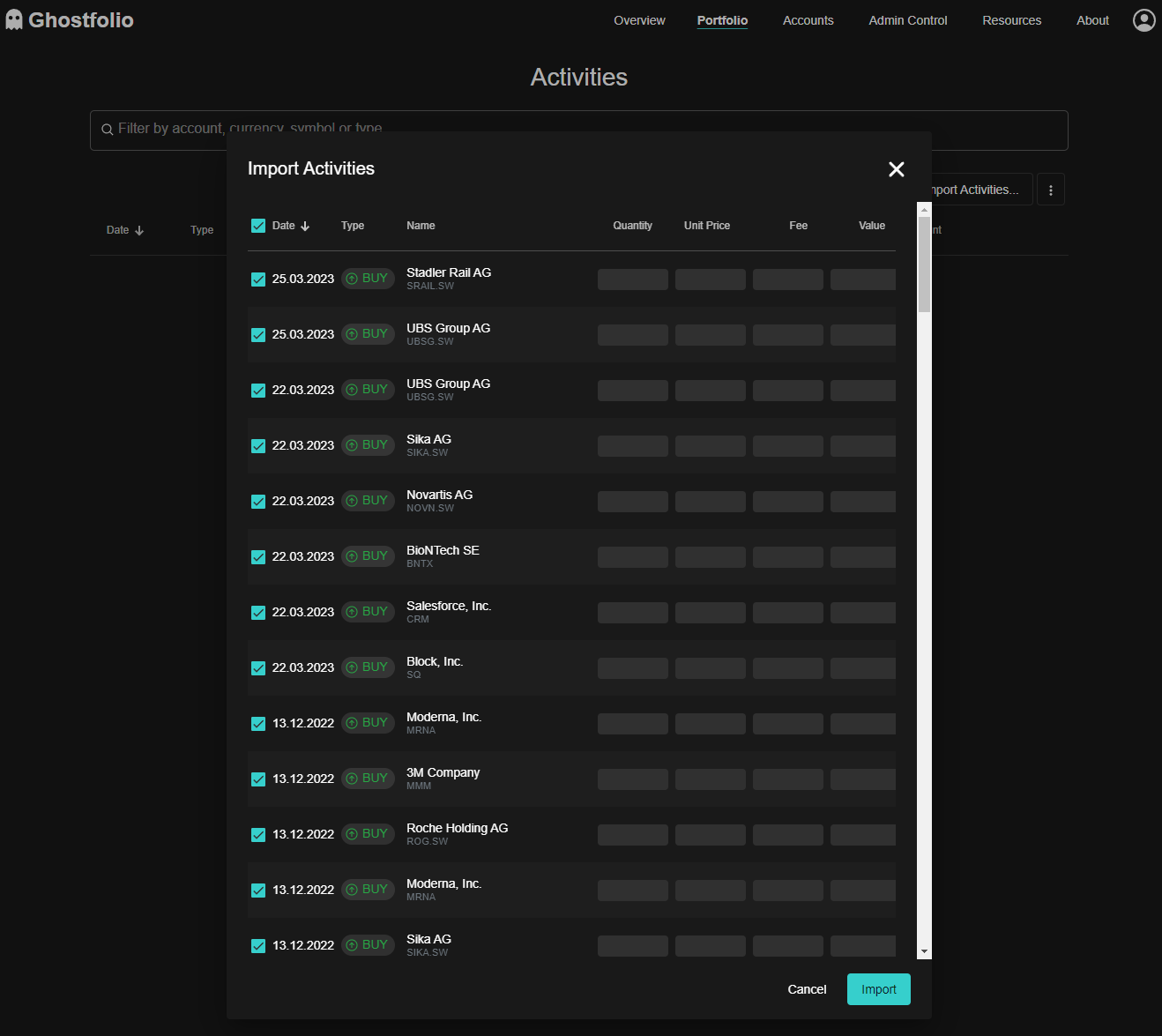The height and width of the screenshot is (1036, 1162).
Task: Open the user account menu icon
Action: click(1143, 19)
